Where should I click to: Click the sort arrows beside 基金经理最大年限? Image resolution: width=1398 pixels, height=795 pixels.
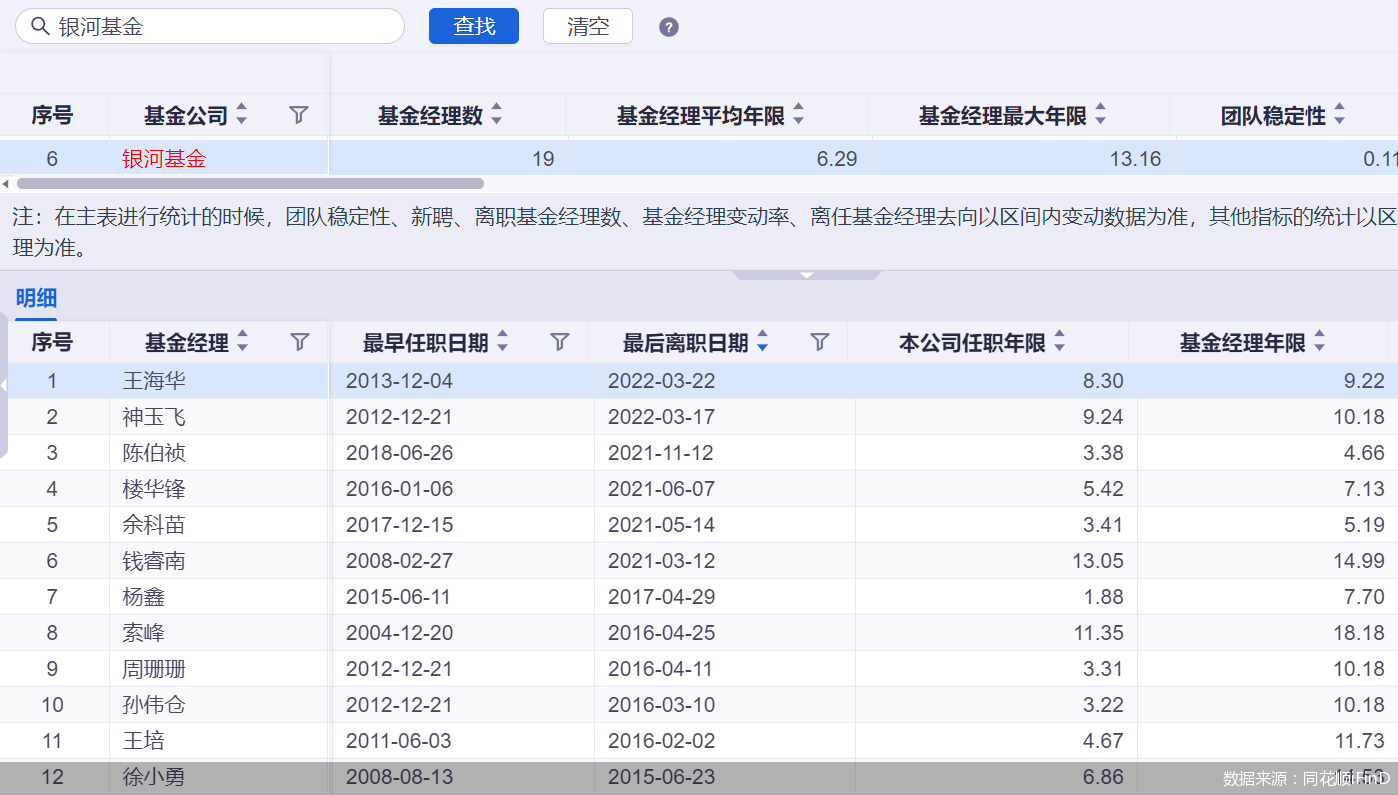pyautogui.click(x=1100, y=114)
